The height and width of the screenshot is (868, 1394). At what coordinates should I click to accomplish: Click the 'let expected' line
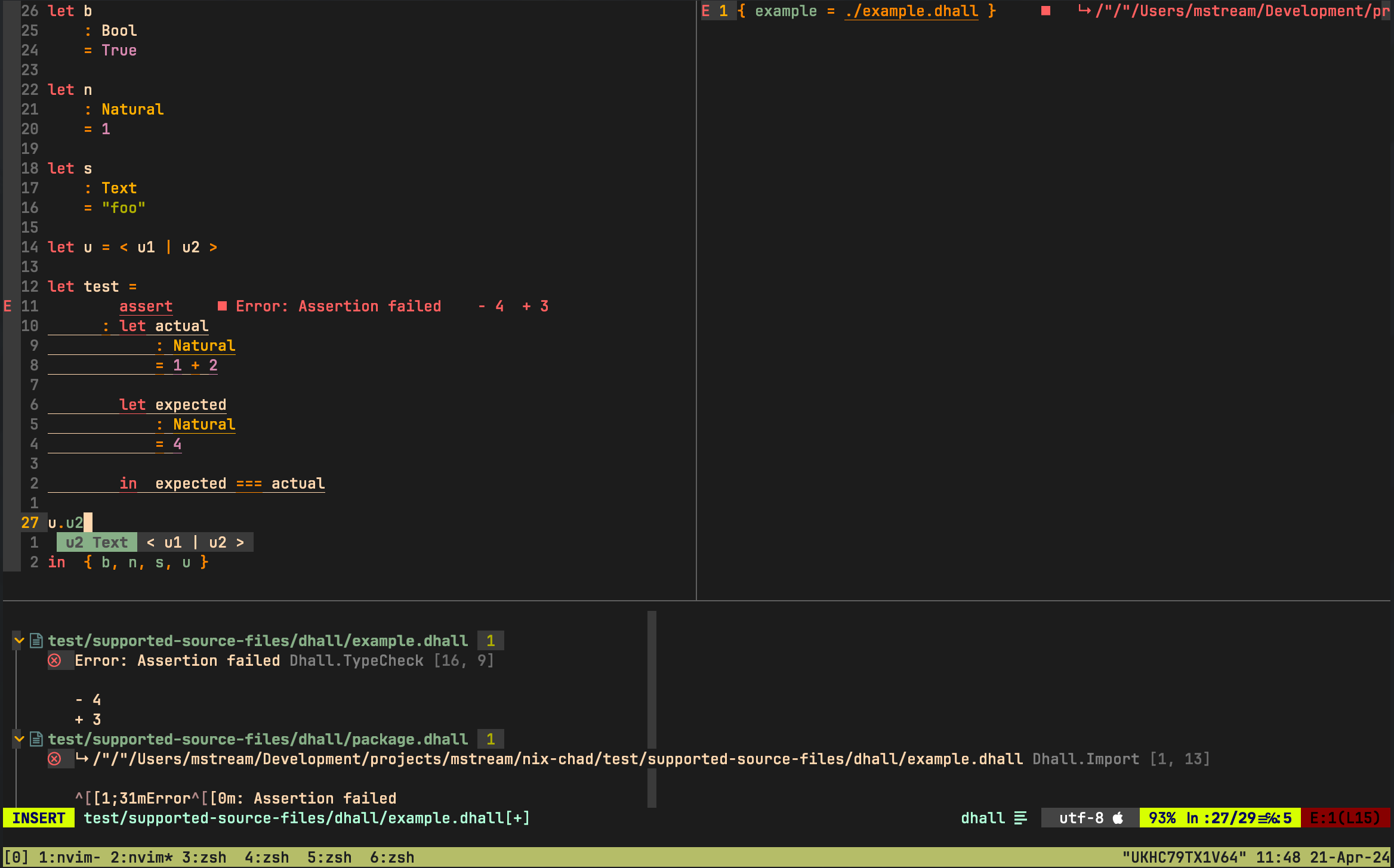(x=173, y=404)
